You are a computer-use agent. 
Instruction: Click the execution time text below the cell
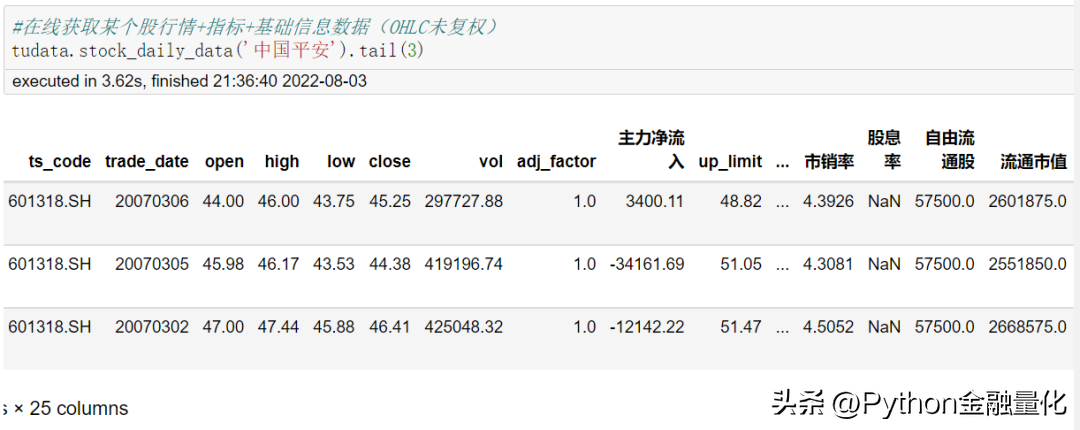tap(189, 81)
